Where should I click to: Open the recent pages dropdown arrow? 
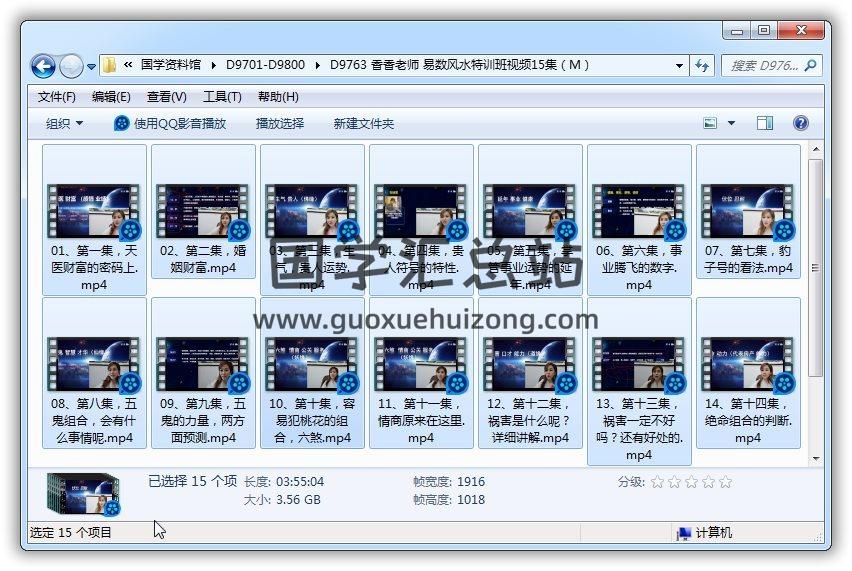click(x=92, y=67)
